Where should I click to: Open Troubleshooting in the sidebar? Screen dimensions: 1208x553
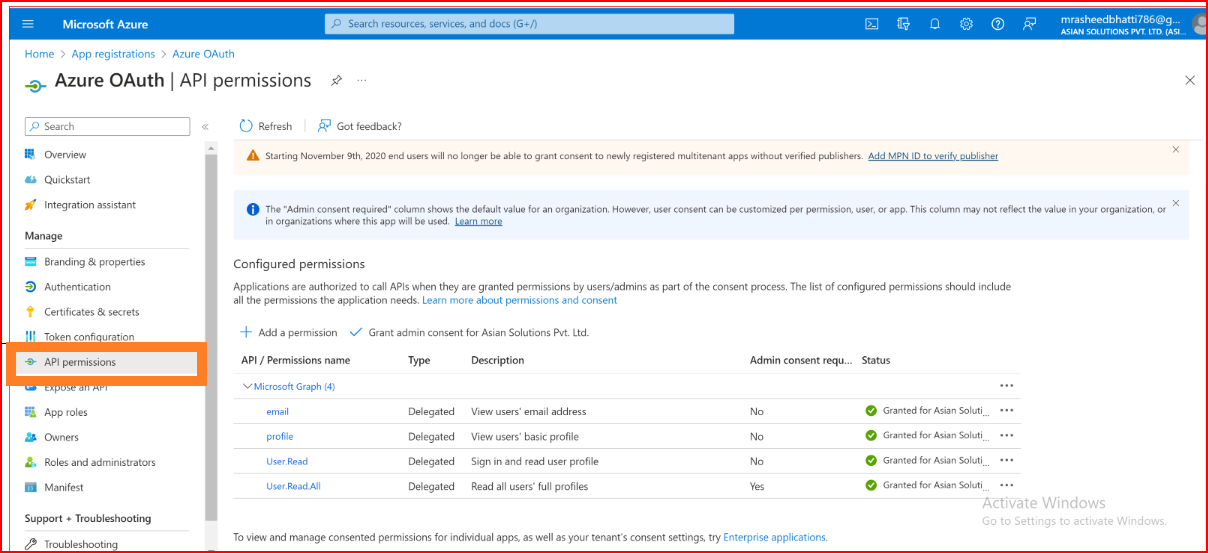[x=81, y=544]
